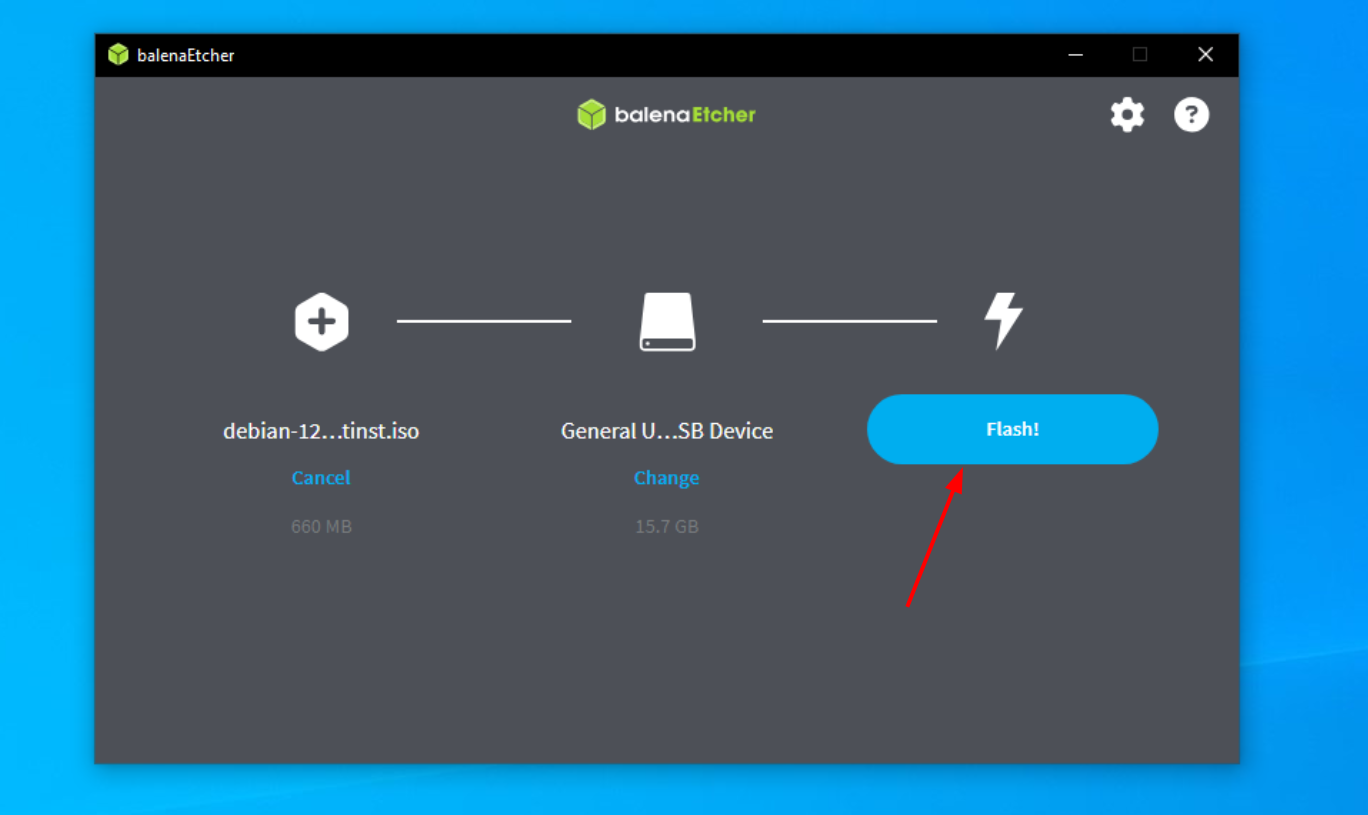Click the disabled maximize window button
The height and width of the screenshot is (815, 1368).
coord(1140,55)
